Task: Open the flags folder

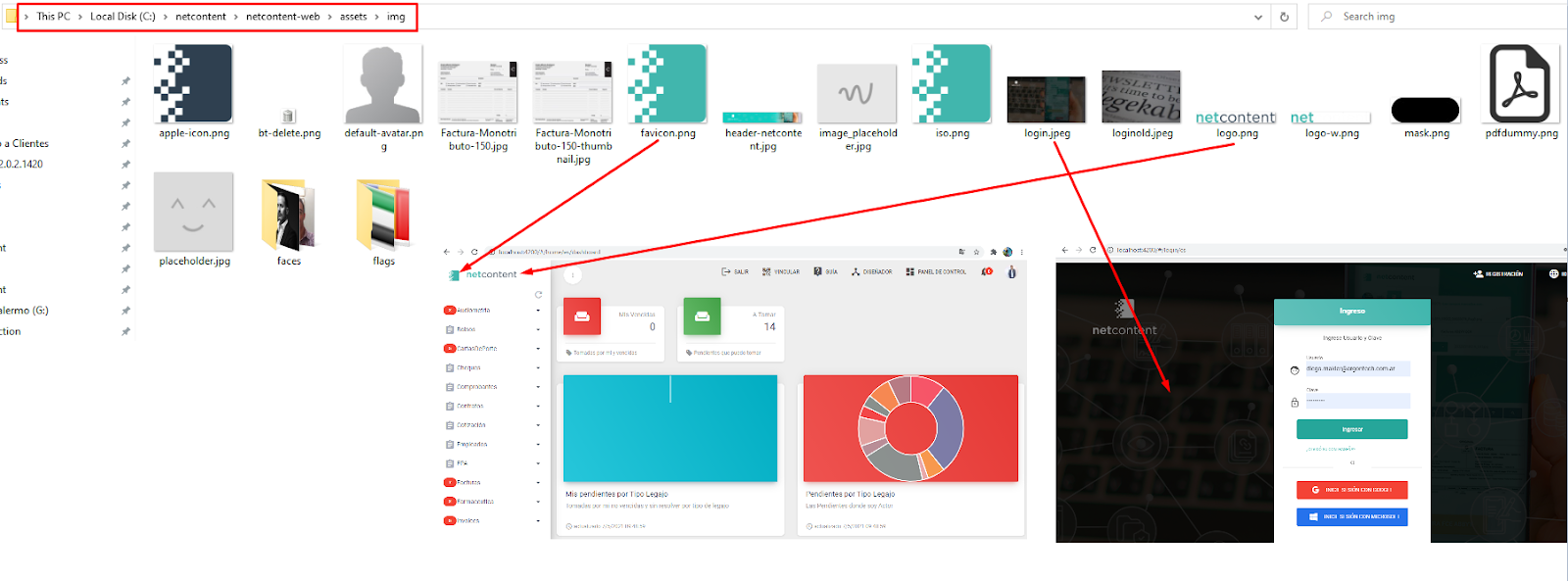Action: coord(383,221)
